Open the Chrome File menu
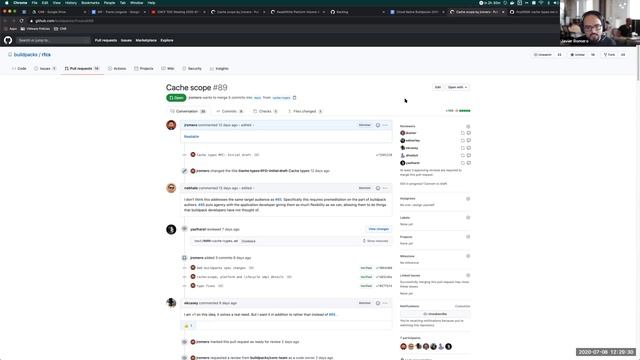Viewport: 640px width, 360px height. 34,3
